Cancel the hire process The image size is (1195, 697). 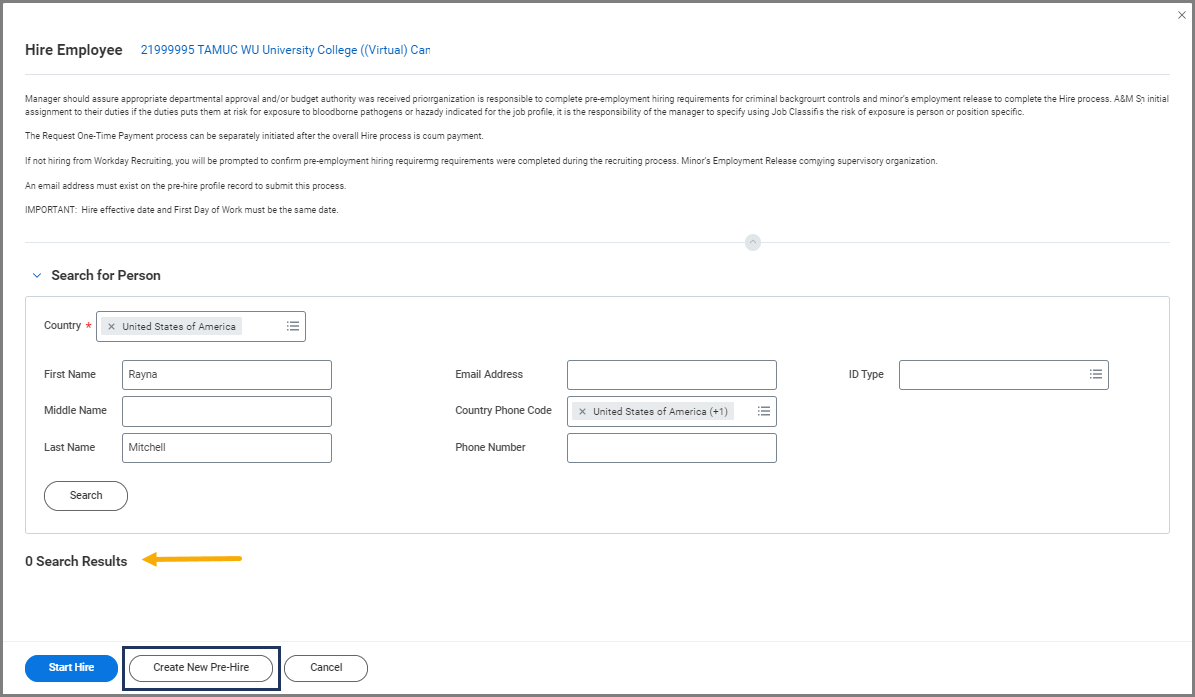[326, 668]
